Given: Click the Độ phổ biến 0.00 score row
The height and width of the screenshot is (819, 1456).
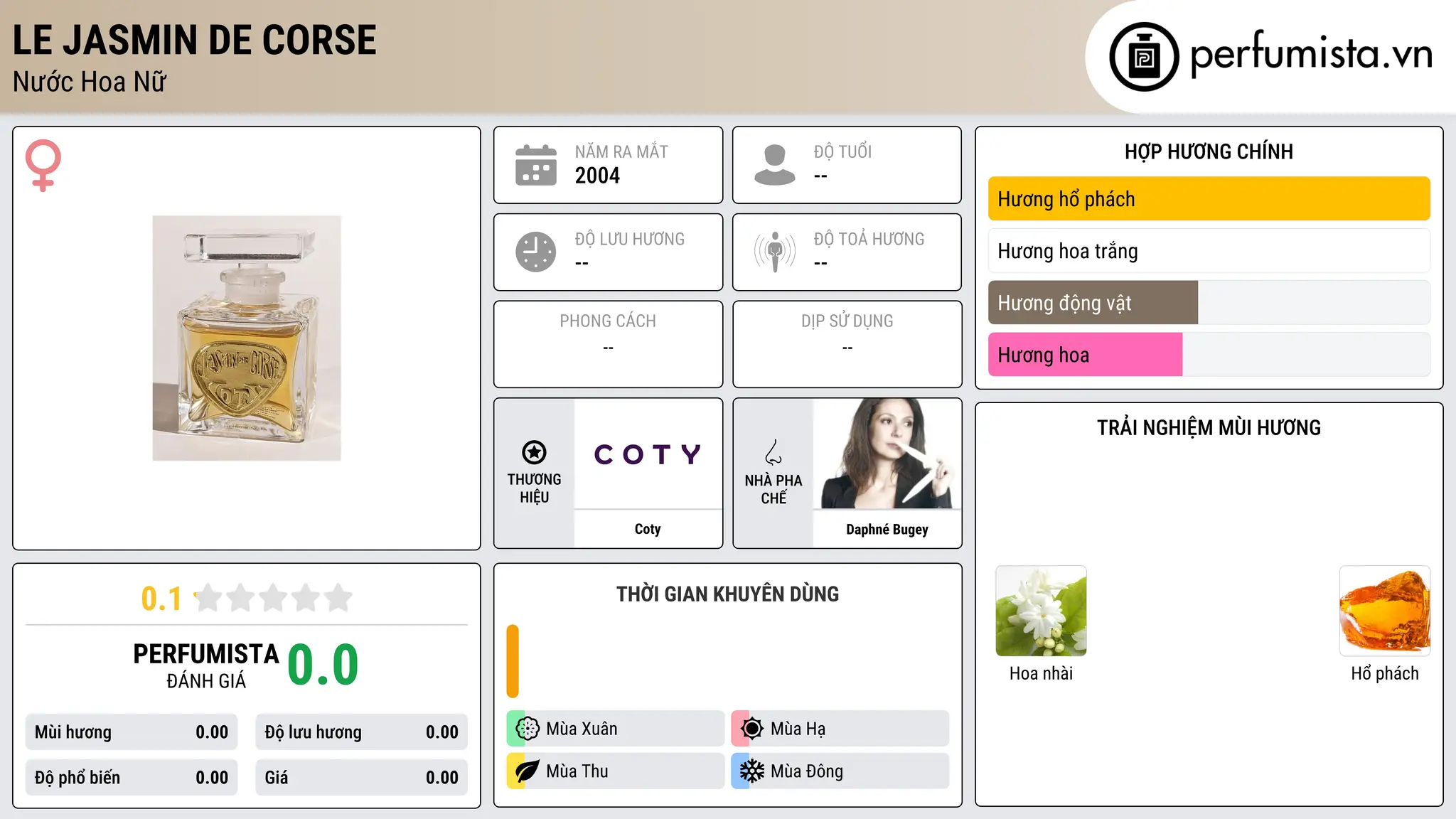Looking at the screenshot, I should pos(132,778).
